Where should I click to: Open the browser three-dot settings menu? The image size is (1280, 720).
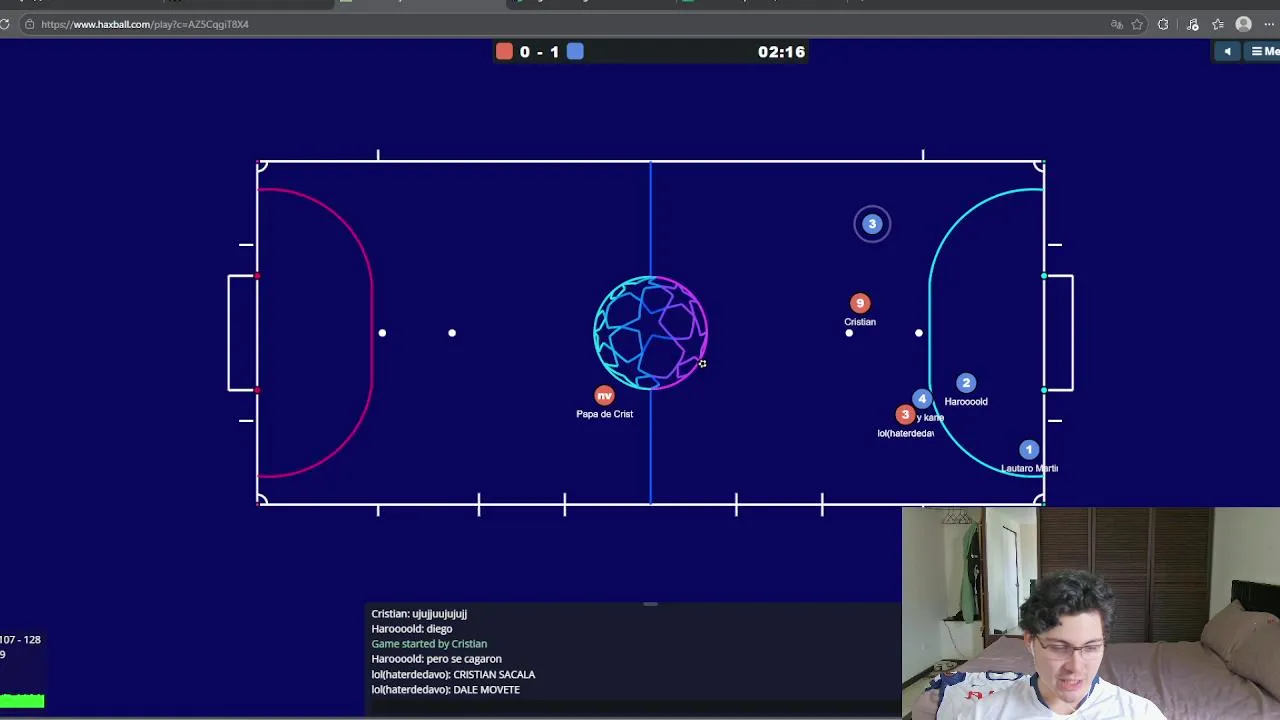coord(1271,24)
